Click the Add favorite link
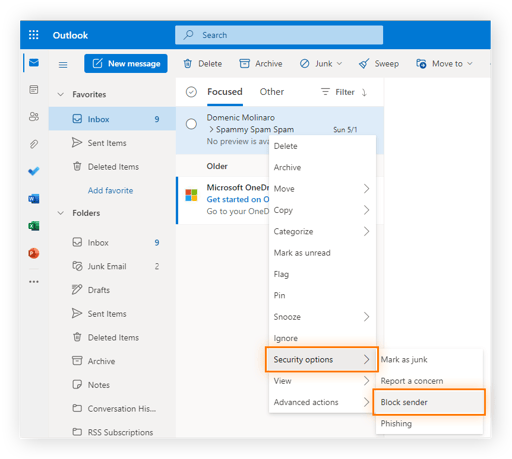Viewport: 512px width, 459px height. pos(110,190)
